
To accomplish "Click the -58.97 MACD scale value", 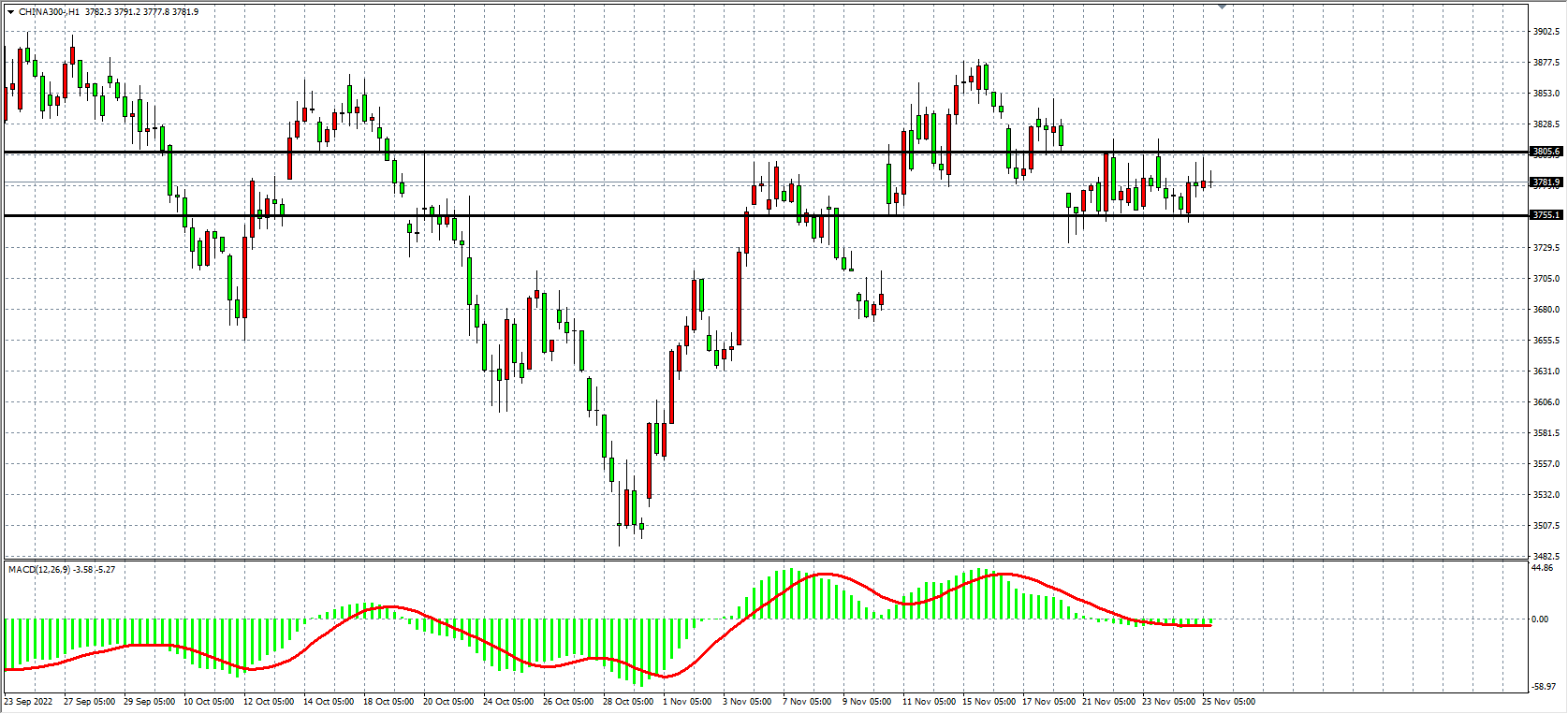I will click(x=1543, y=687).
